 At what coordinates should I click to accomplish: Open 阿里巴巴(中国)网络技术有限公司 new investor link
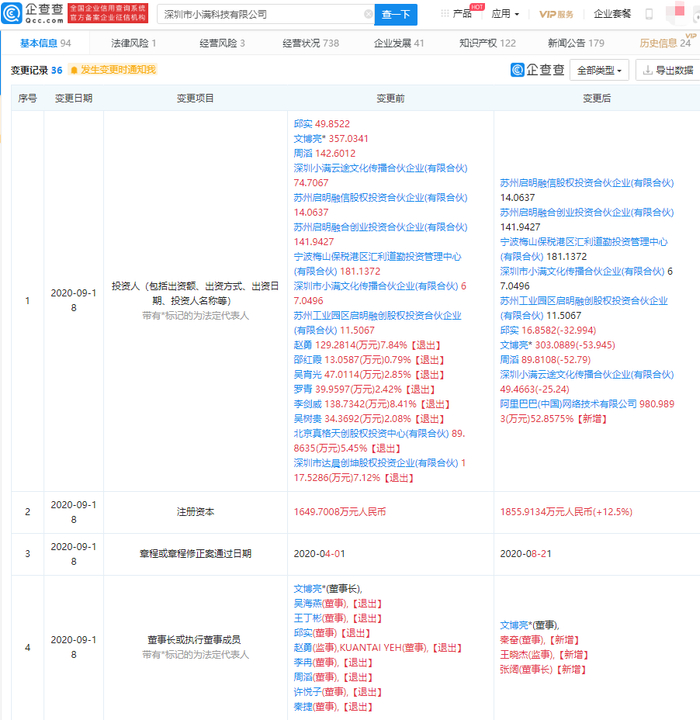(568, 404)
